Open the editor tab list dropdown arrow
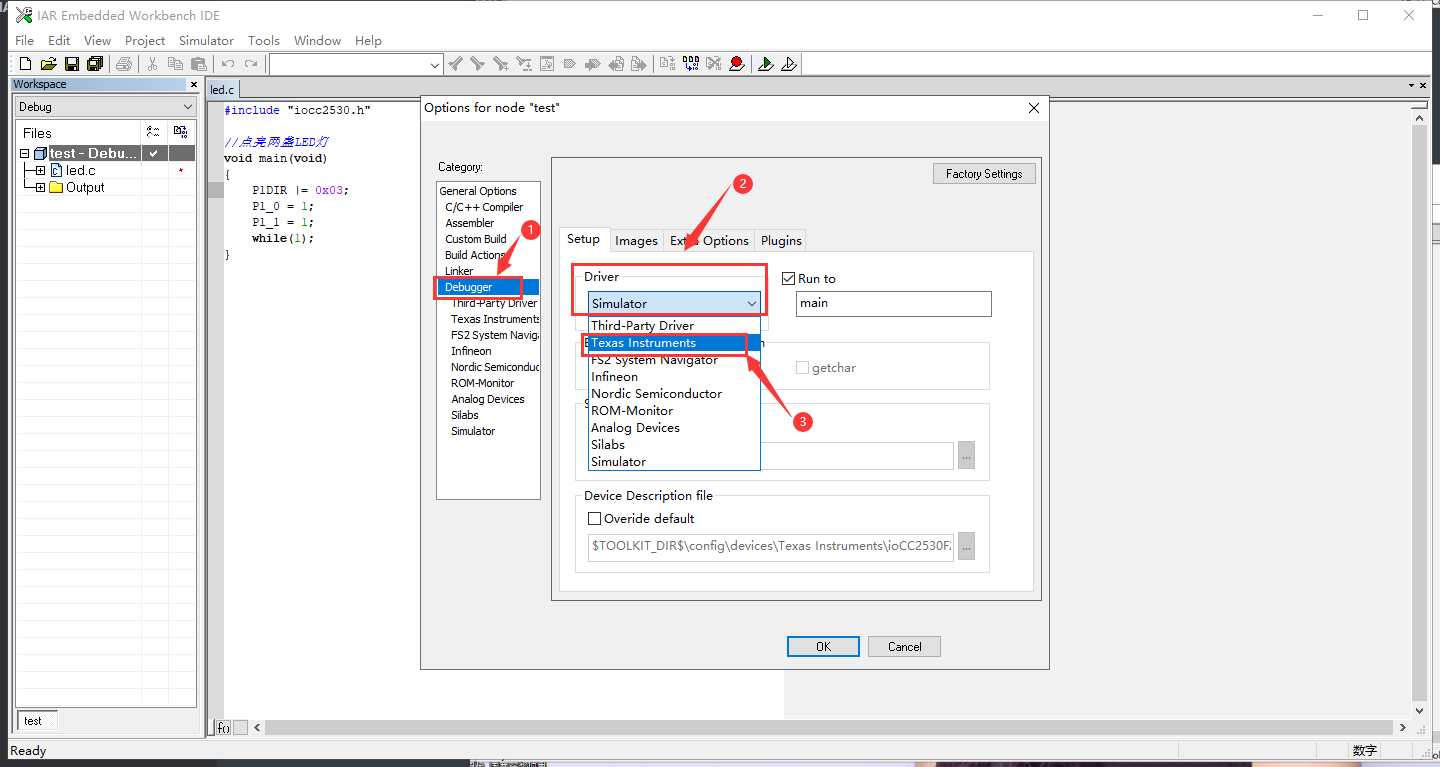This screenshot has height=767, width=1440. point(1410,86)
